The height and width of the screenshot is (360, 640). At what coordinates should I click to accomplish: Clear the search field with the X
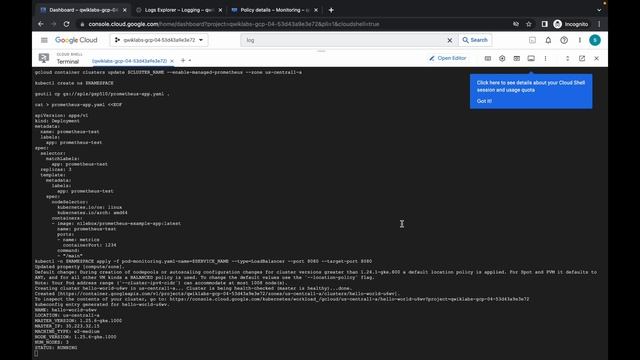point(449,40)
